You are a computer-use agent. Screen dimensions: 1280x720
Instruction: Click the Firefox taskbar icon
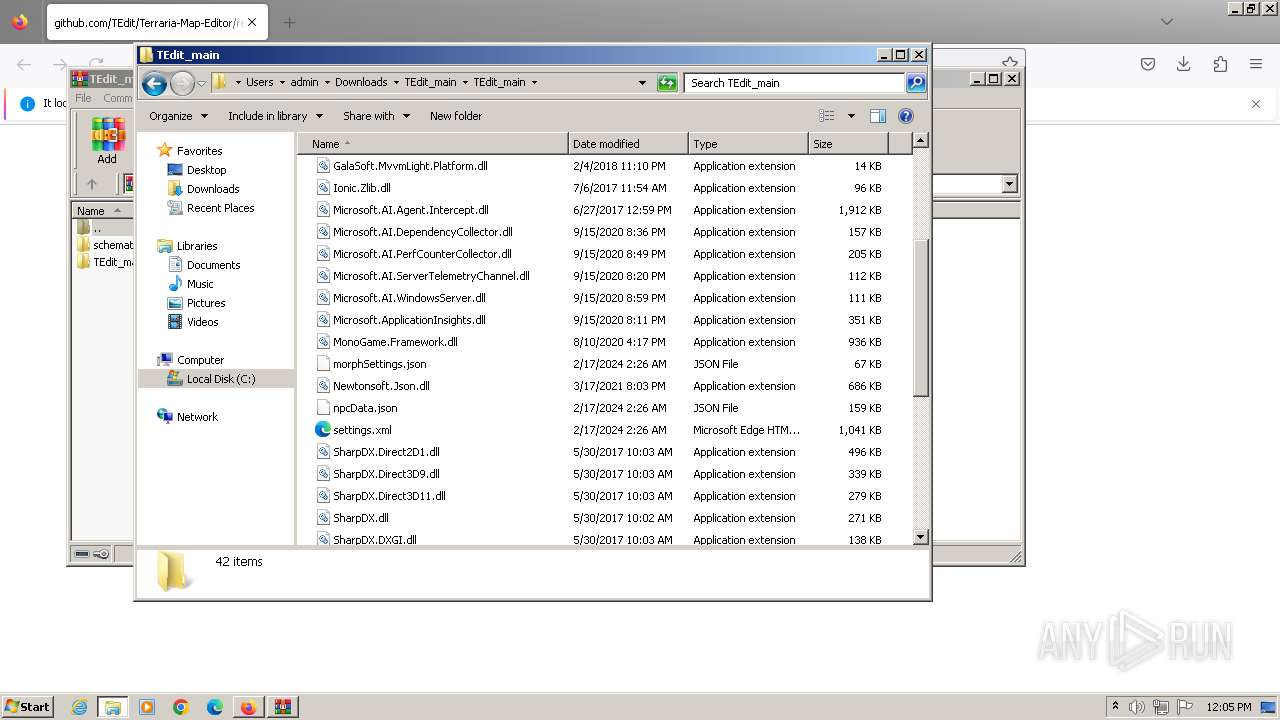pyautogui.click(x=248, y=707)
